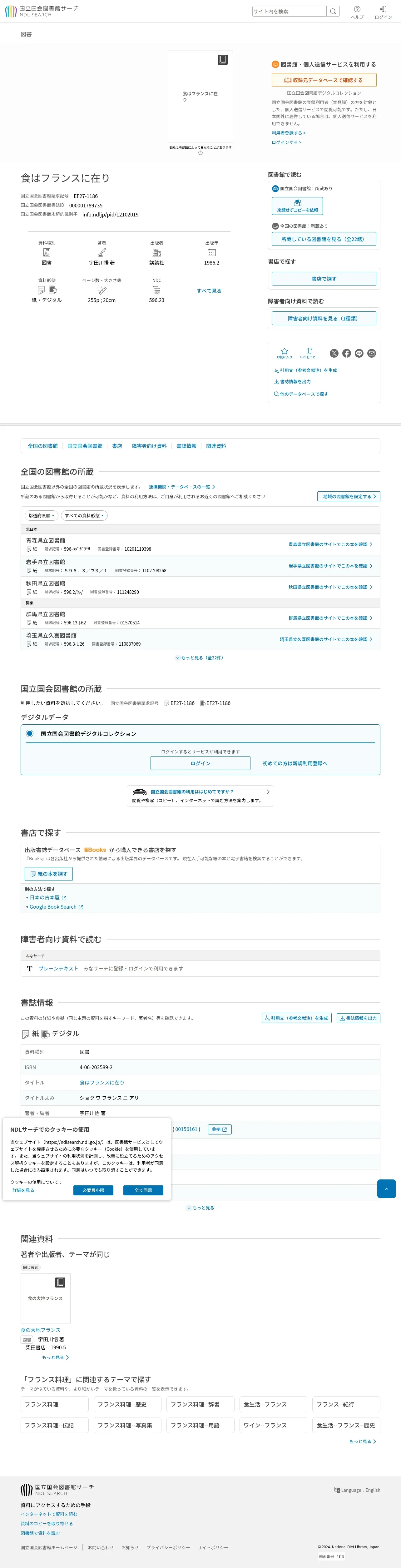The image size is (401, 1568).
Task: Switch Language to English in footer
Action: coord(357,1490)
